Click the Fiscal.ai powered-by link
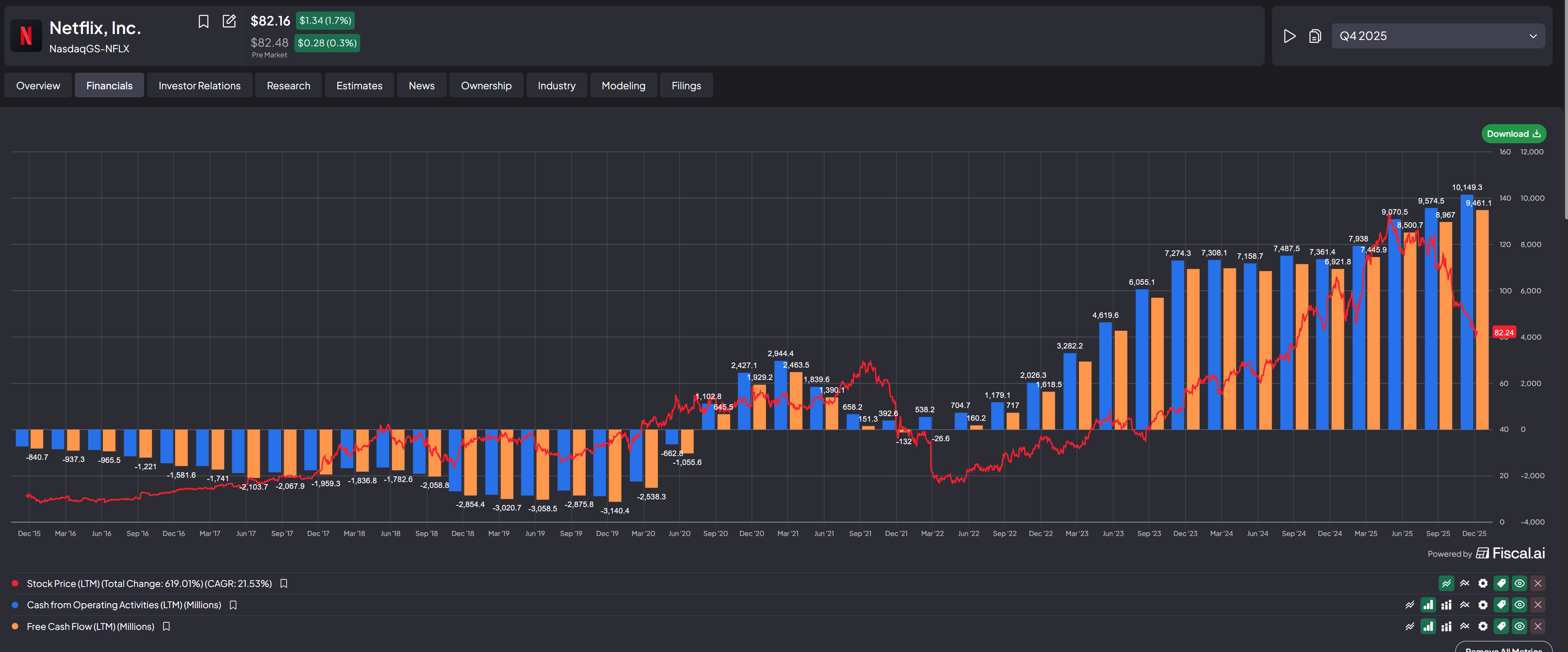This screenshot has width=1568, height=652. (x=1511, y=553)
